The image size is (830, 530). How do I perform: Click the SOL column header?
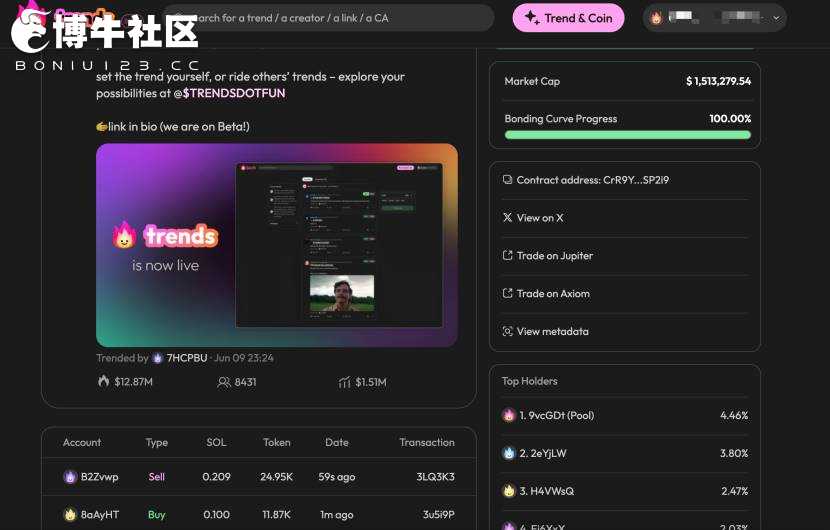(216, 442)
